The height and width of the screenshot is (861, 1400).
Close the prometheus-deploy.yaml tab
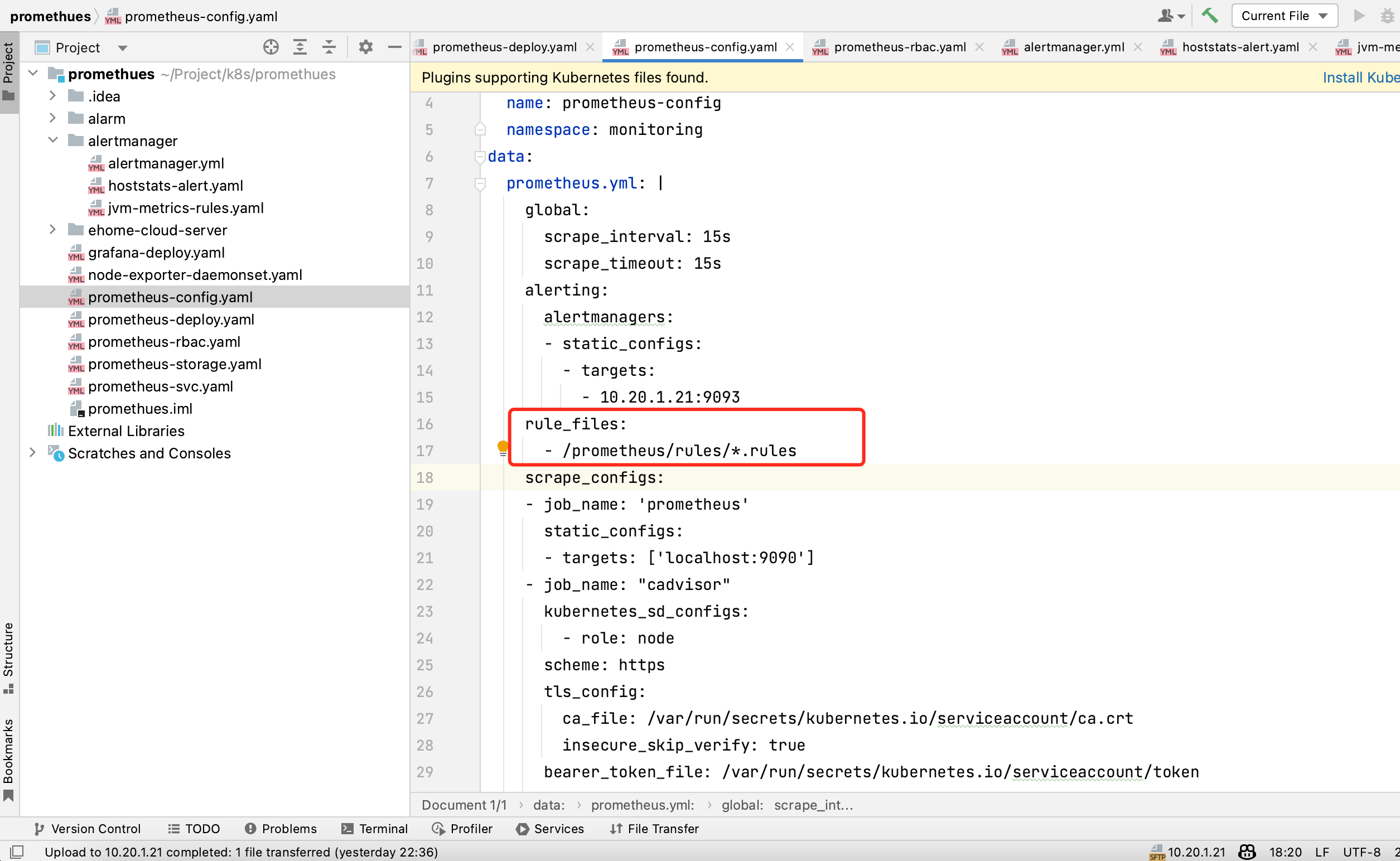(590, 47)
